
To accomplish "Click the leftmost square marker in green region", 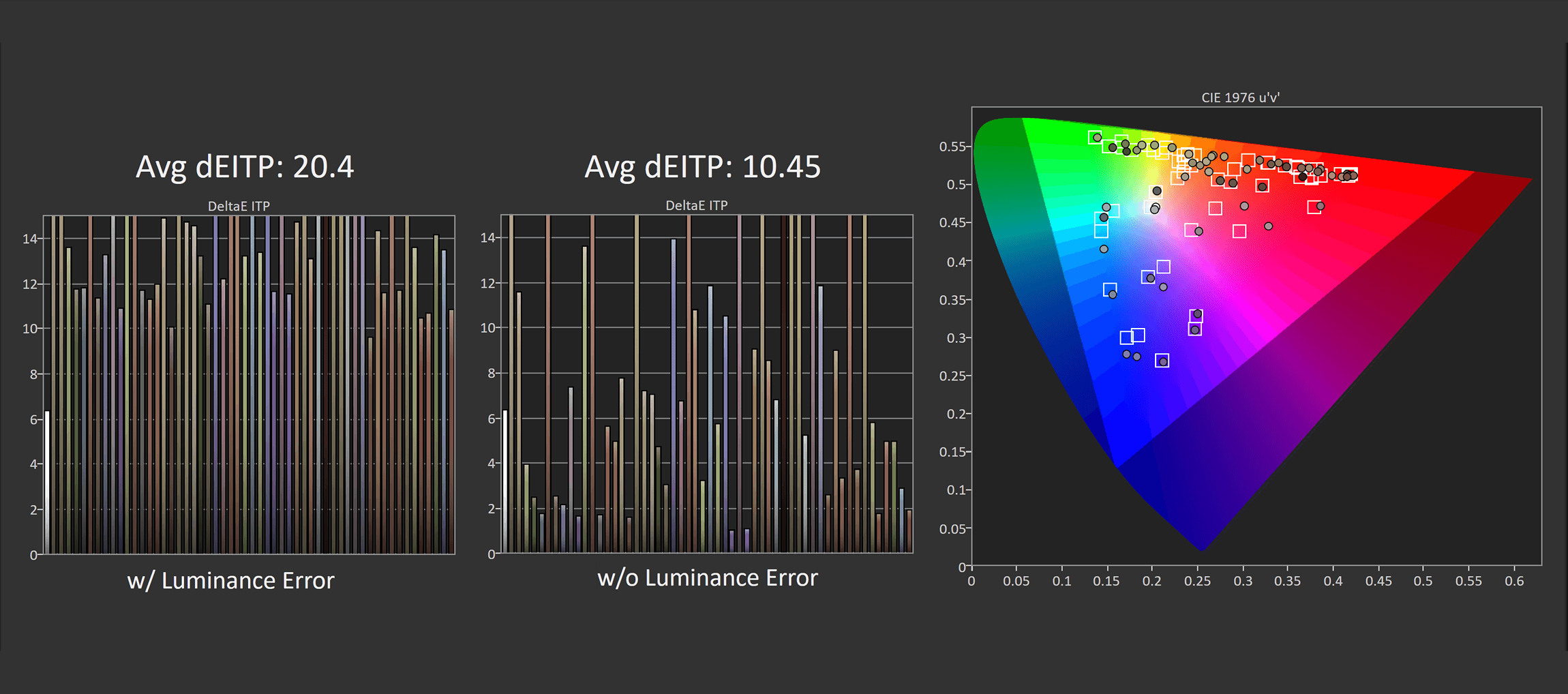I will [x=1095, y=138].
